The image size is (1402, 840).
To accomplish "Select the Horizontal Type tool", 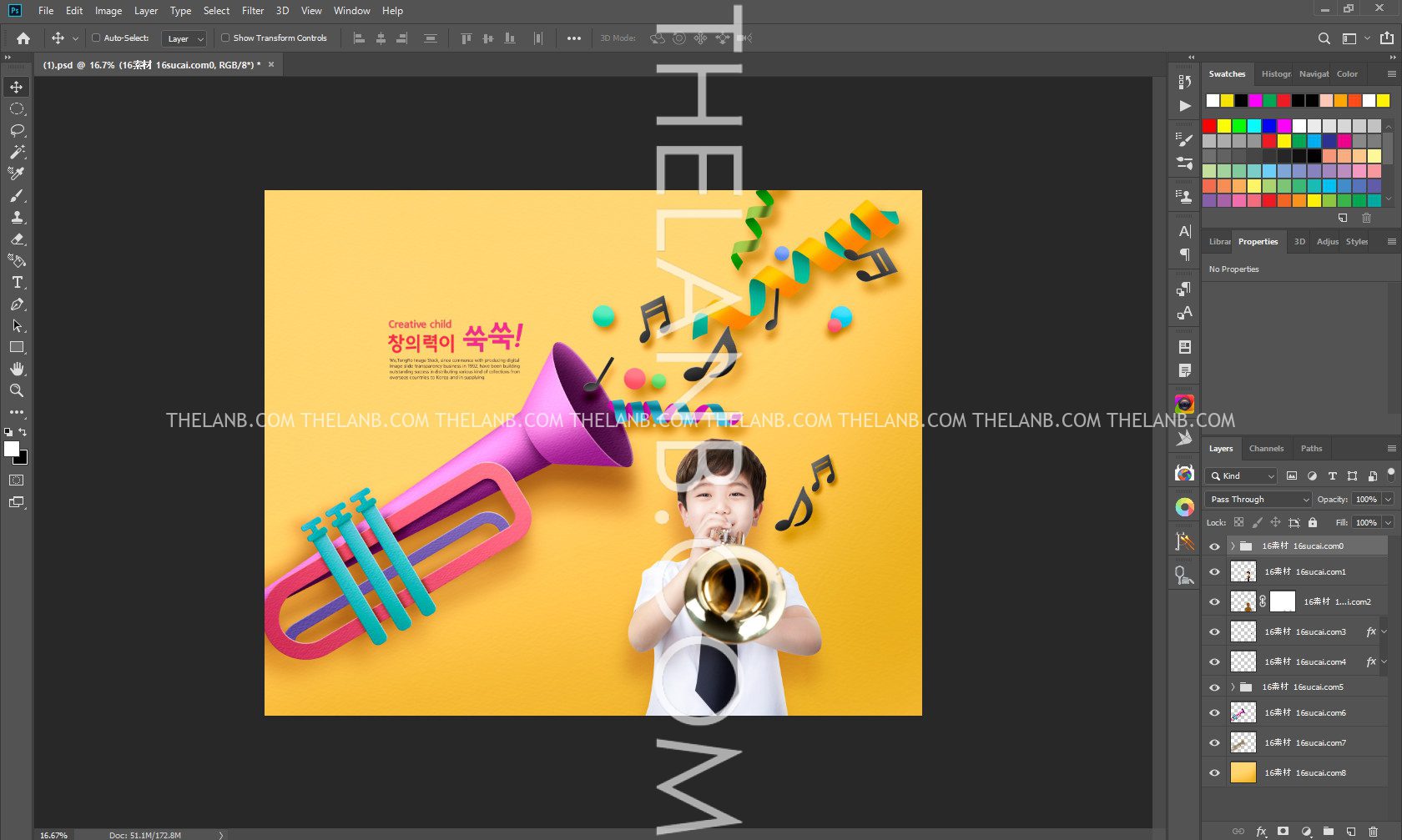I will point(17,283).
